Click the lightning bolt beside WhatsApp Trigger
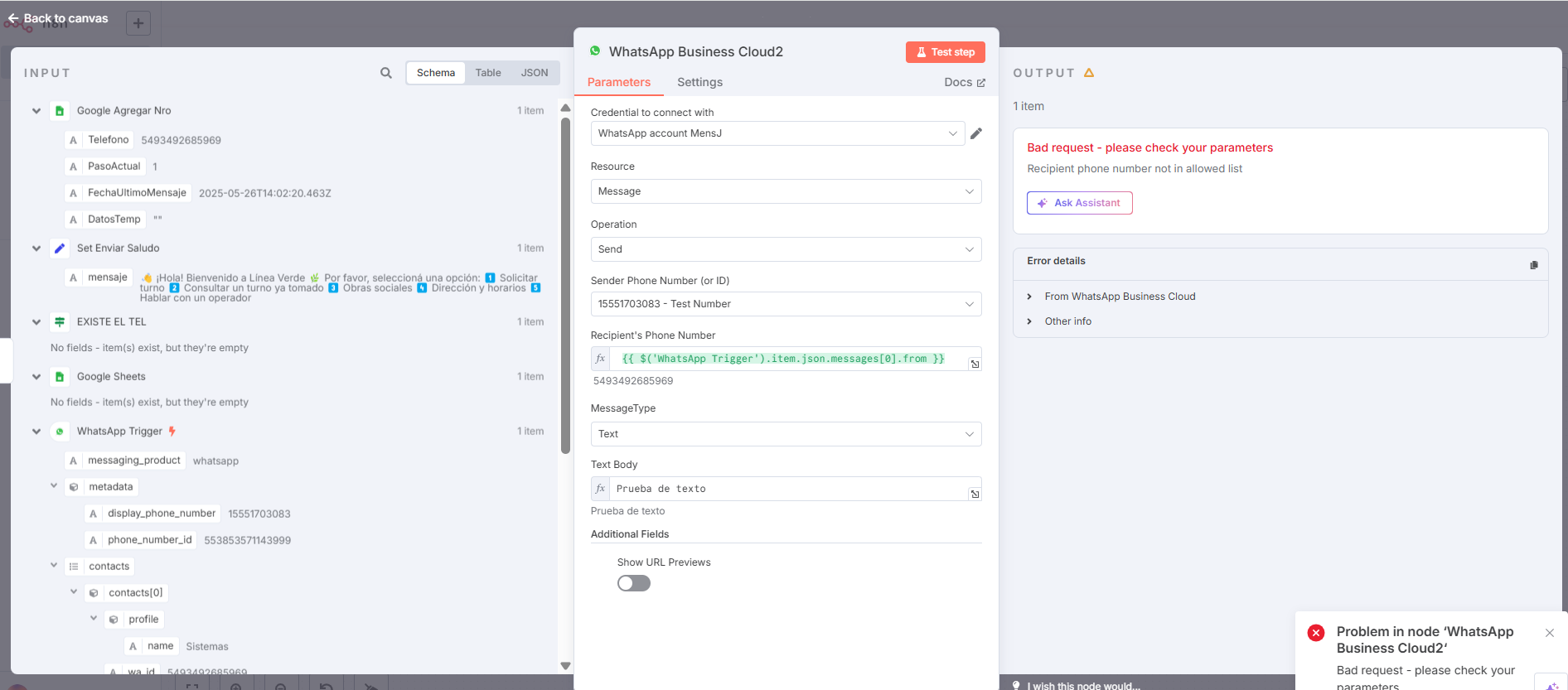This screenshot has width=1568, height=690. [172, 432]
